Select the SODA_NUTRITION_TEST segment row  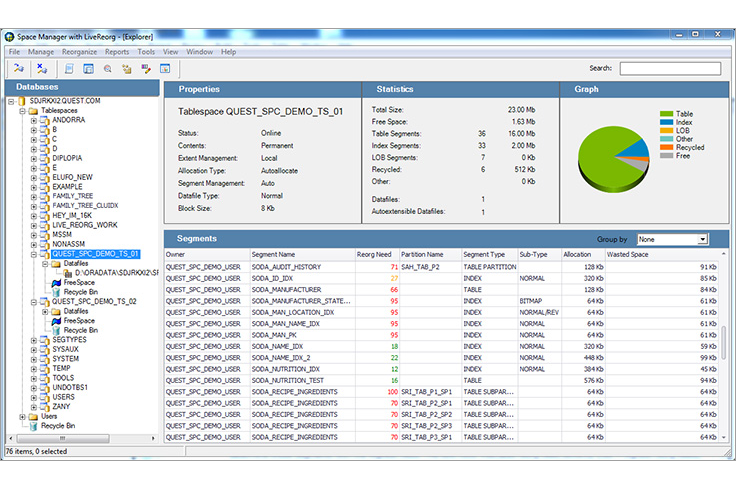[441, 381]
